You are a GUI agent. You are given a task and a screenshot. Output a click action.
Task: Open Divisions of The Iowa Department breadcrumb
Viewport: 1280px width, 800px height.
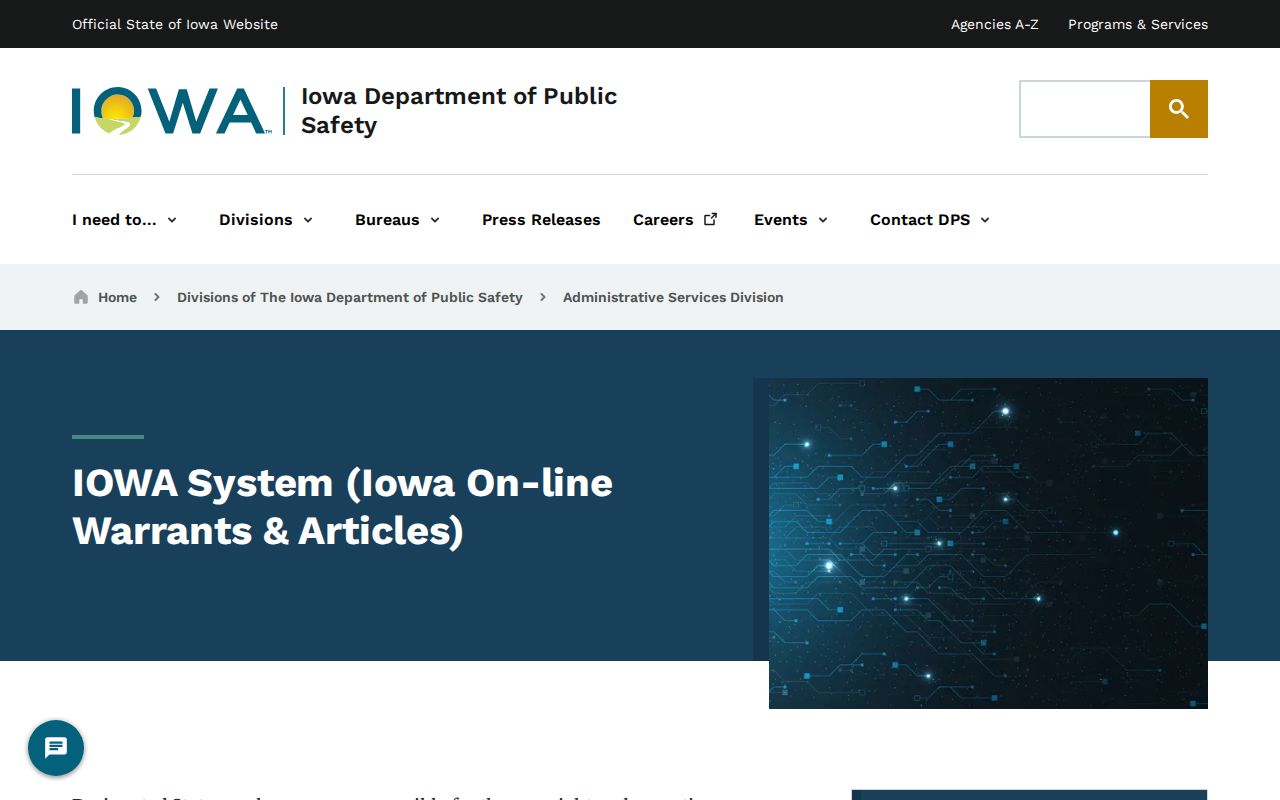(350, 297)
